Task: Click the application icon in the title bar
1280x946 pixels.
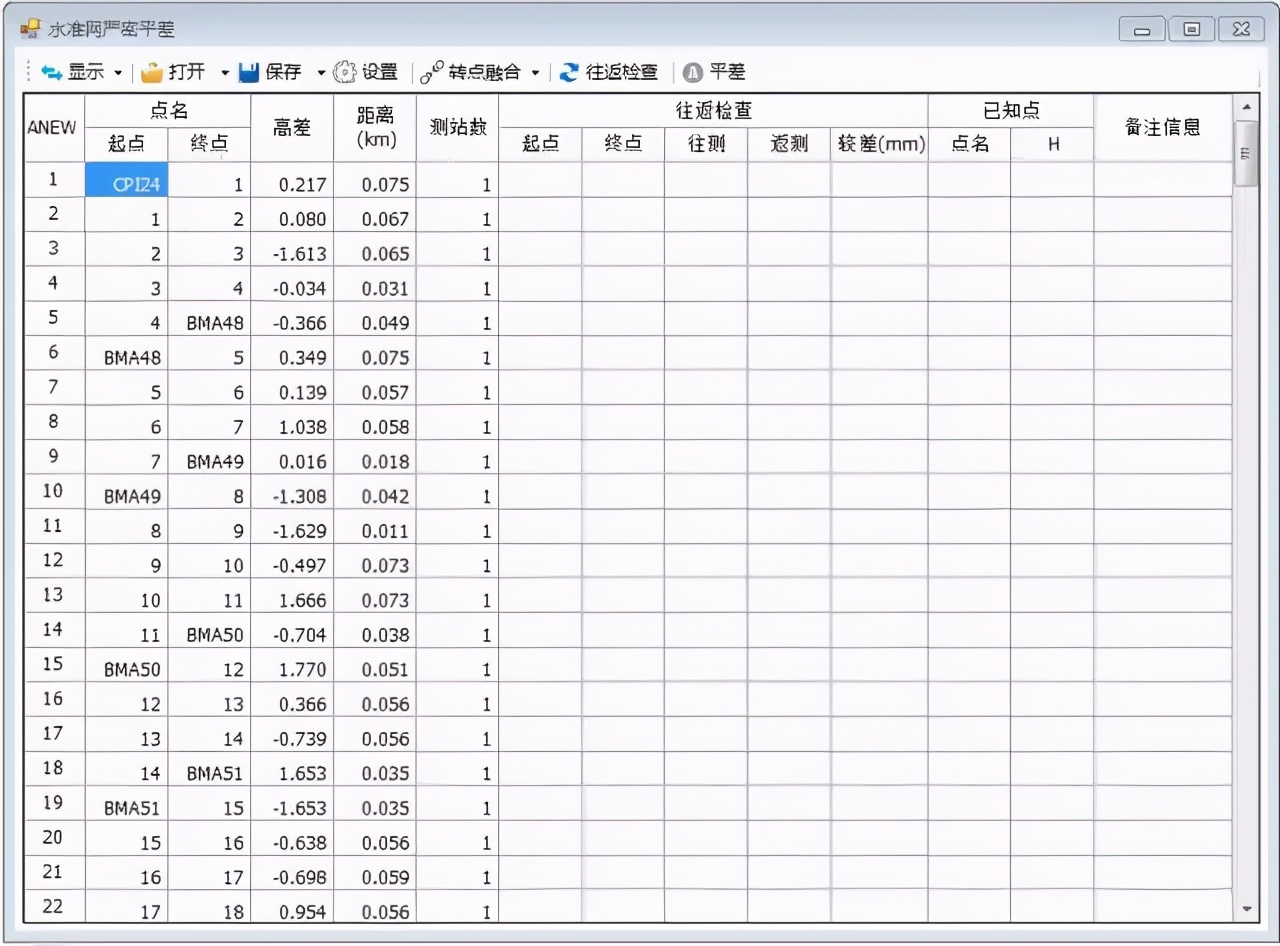Action: pyautogui.click(x=27, y=28)
